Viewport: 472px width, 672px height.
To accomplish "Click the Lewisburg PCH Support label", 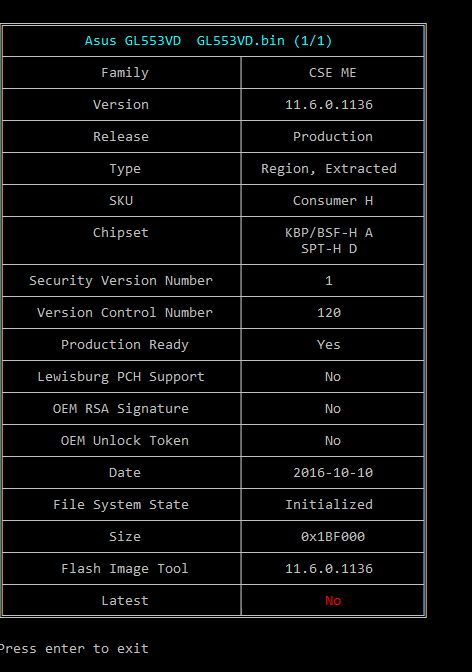I will (x=121, y=377).
